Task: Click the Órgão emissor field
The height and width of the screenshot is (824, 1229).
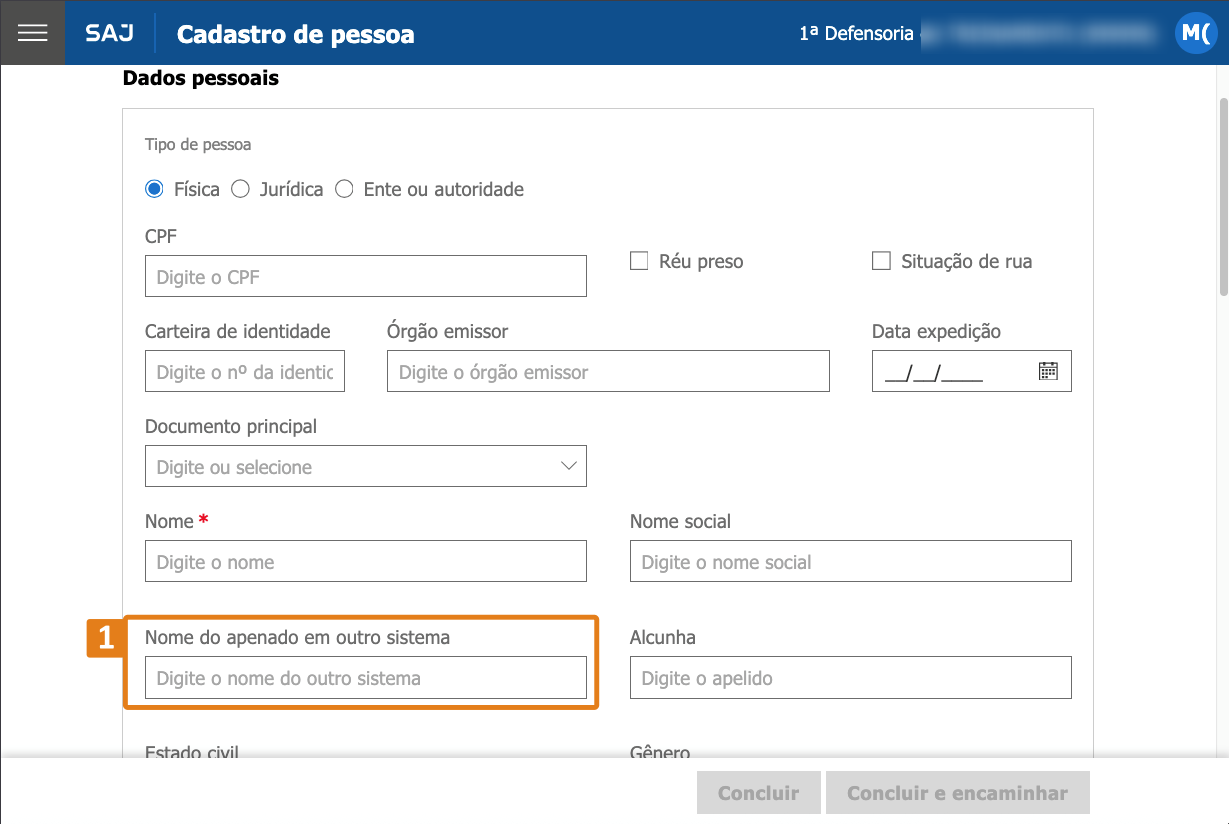Action: (608, 371)
